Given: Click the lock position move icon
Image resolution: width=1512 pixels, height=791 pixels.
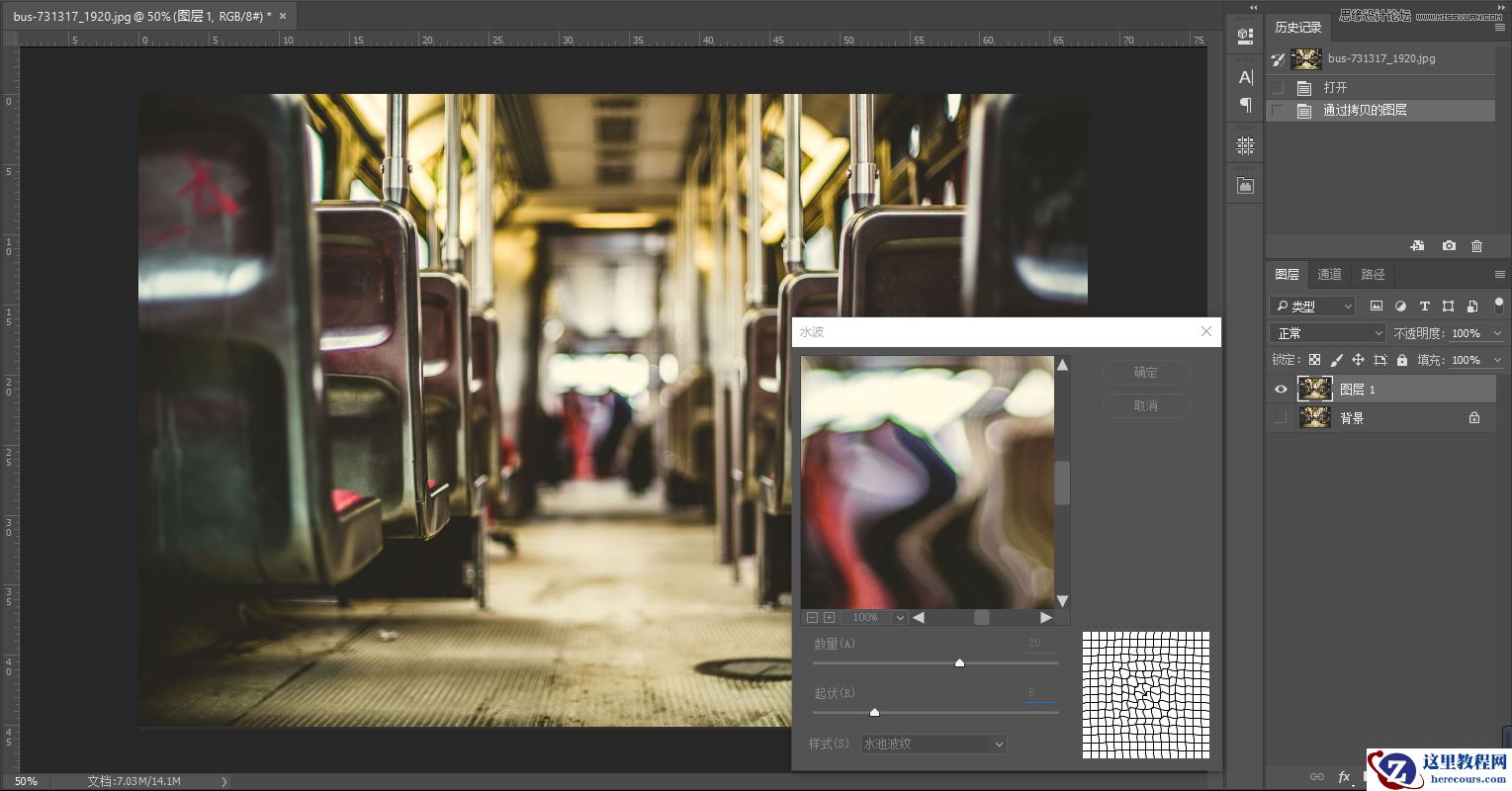Looking at the screenshot, I should click(x=1358, y=361).
